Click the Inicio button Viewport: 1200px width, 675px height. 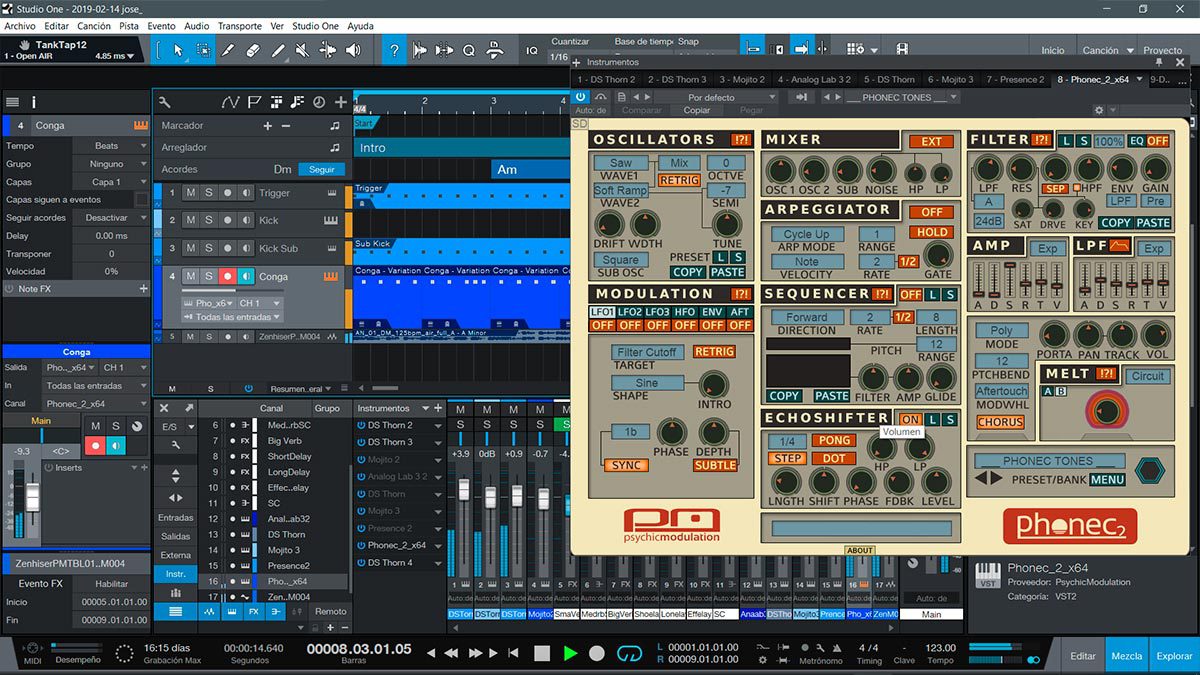pos(1053,50)
